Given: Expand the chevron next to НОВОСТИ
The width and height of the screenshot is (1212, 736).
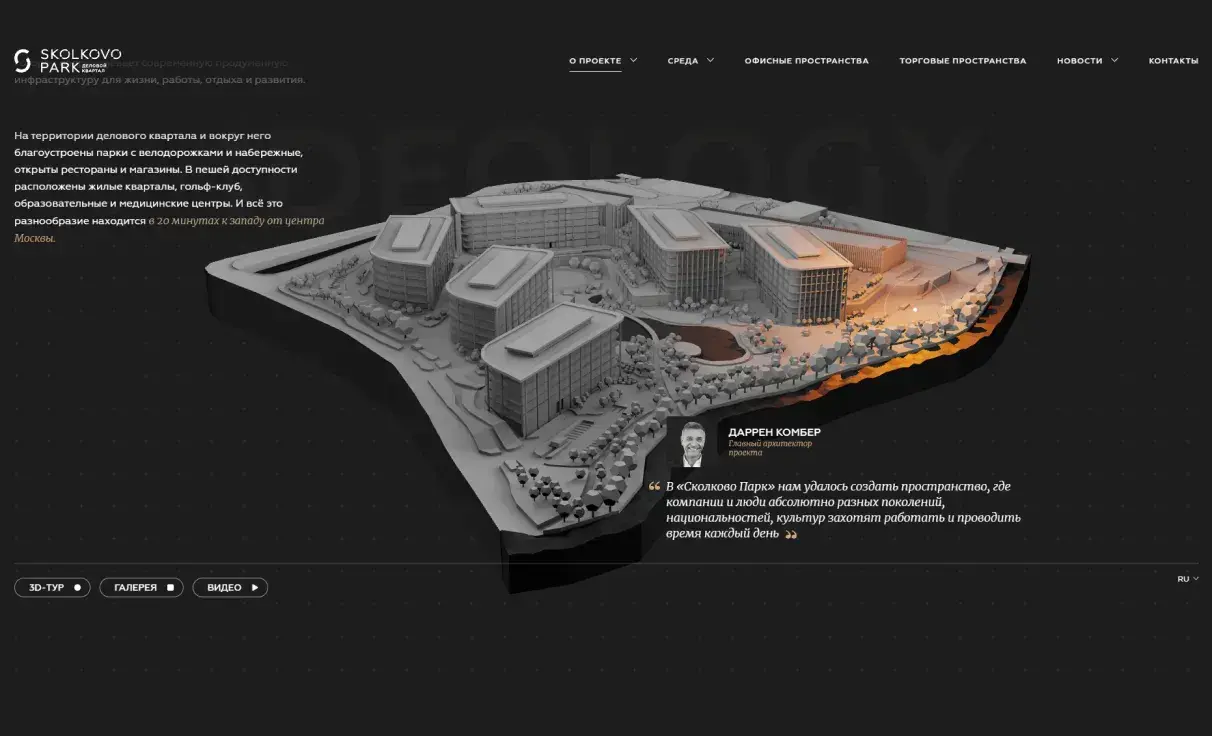Looking at the screenshot, I should coord(1114,60).
